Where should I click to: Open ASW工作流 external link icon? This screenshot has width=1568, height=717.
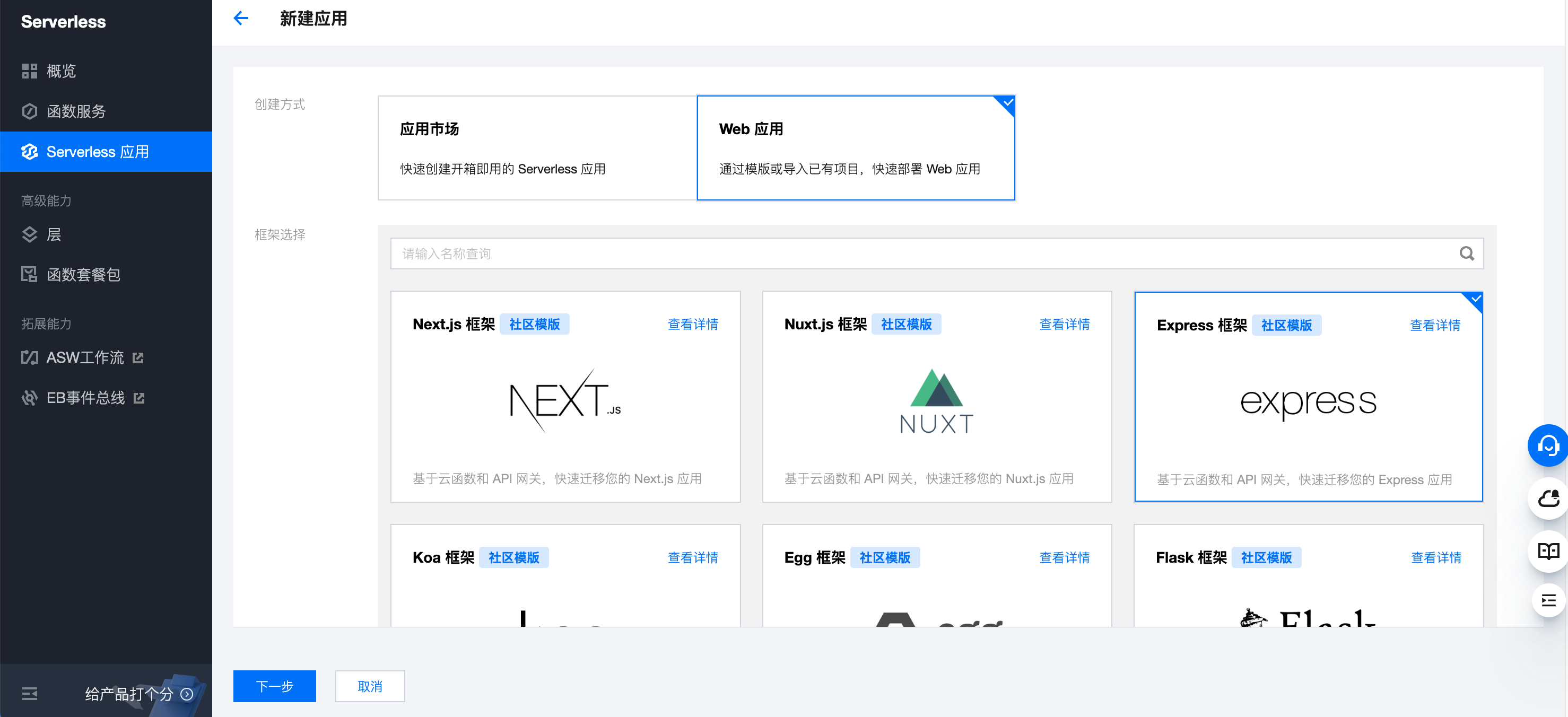click(x=138, y=358)
